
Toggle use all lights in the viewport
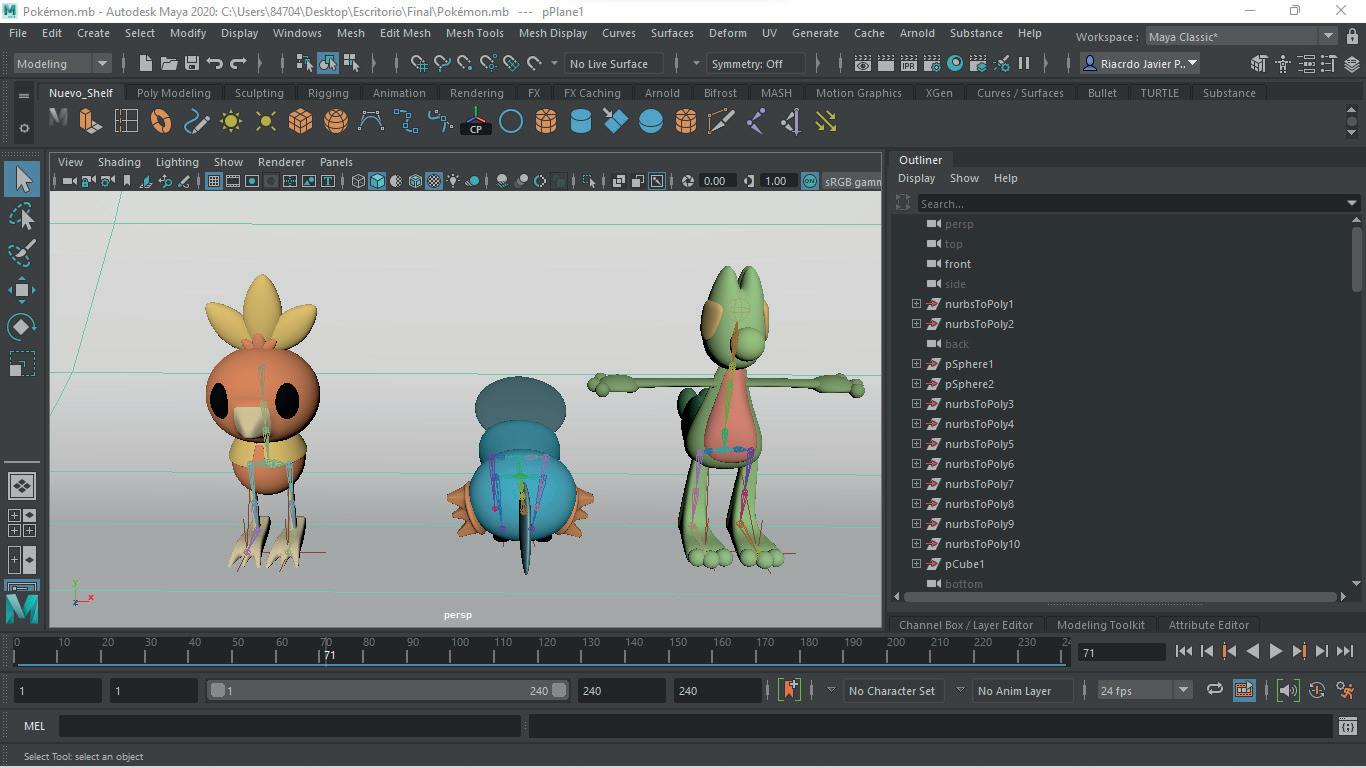(x=453, y=181)
